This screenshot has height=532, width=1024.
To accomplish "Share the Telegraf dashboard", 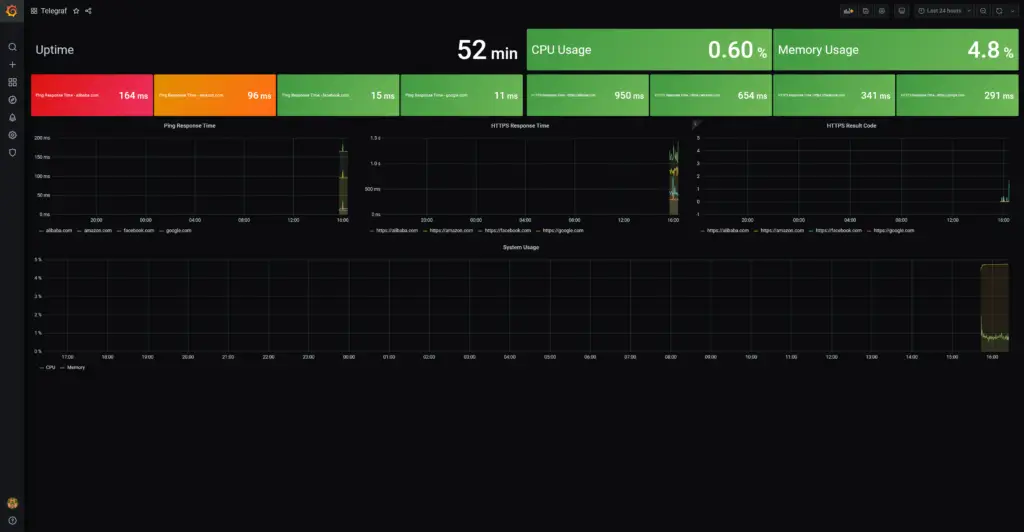I will 88,11.
